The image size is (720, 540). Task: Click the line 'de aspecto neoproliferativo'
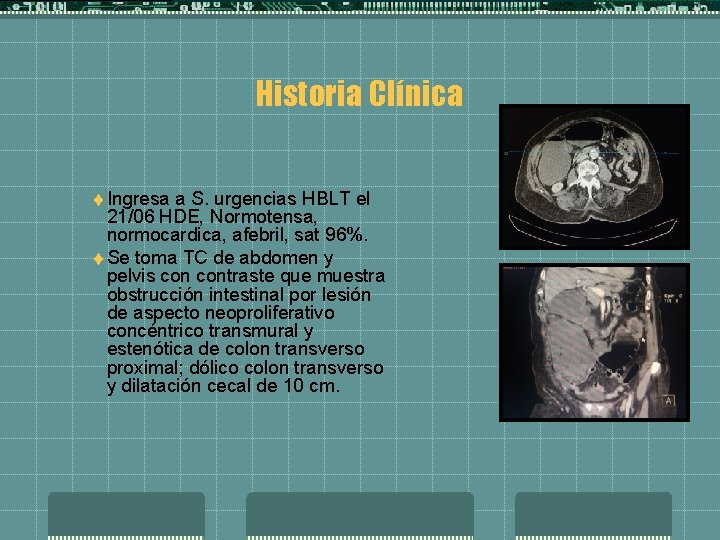(220, 313)
